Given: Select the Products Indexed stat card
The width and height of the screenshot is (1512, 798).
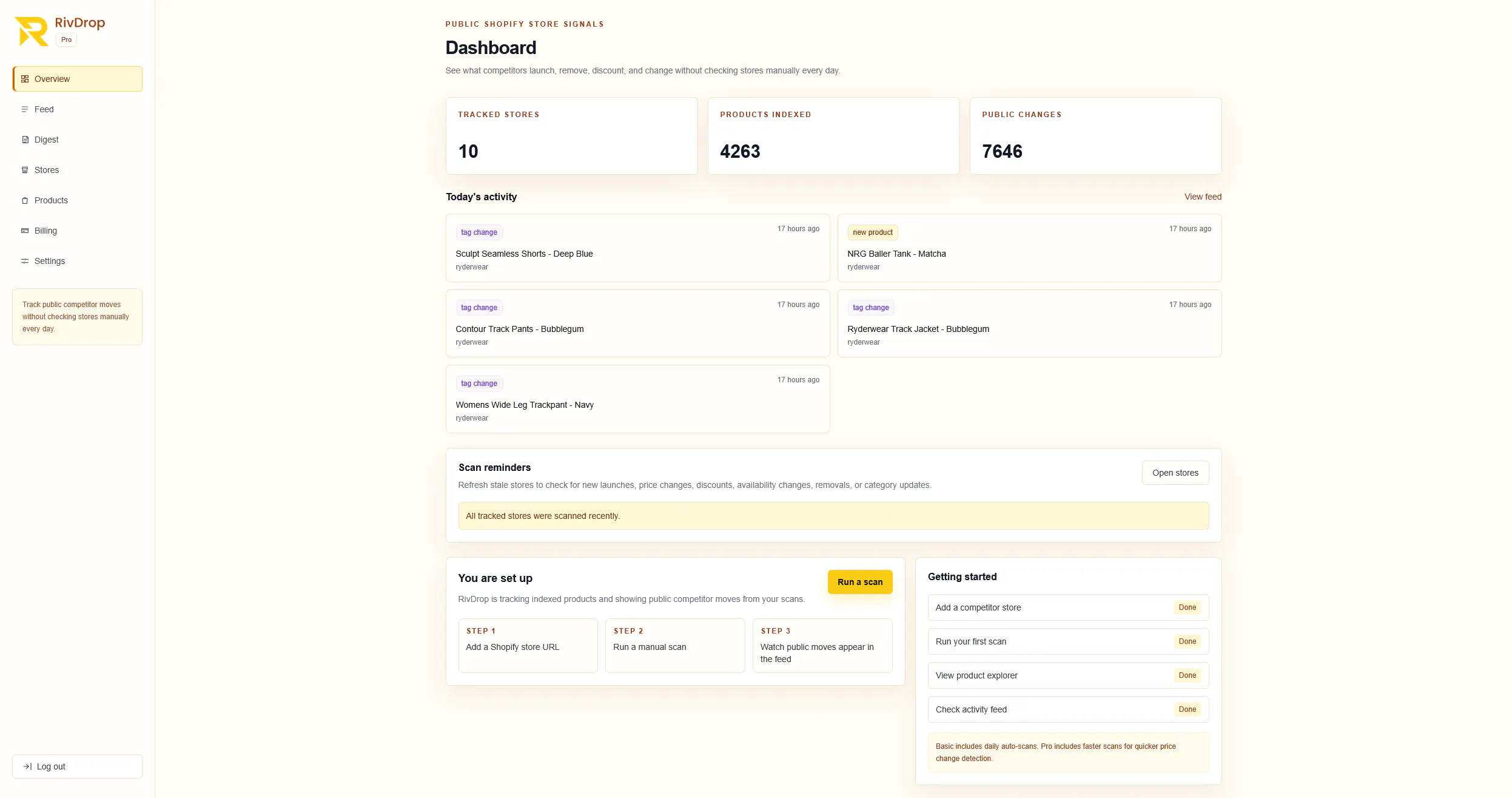Looking at the screenshot, I should click(833, 136).
